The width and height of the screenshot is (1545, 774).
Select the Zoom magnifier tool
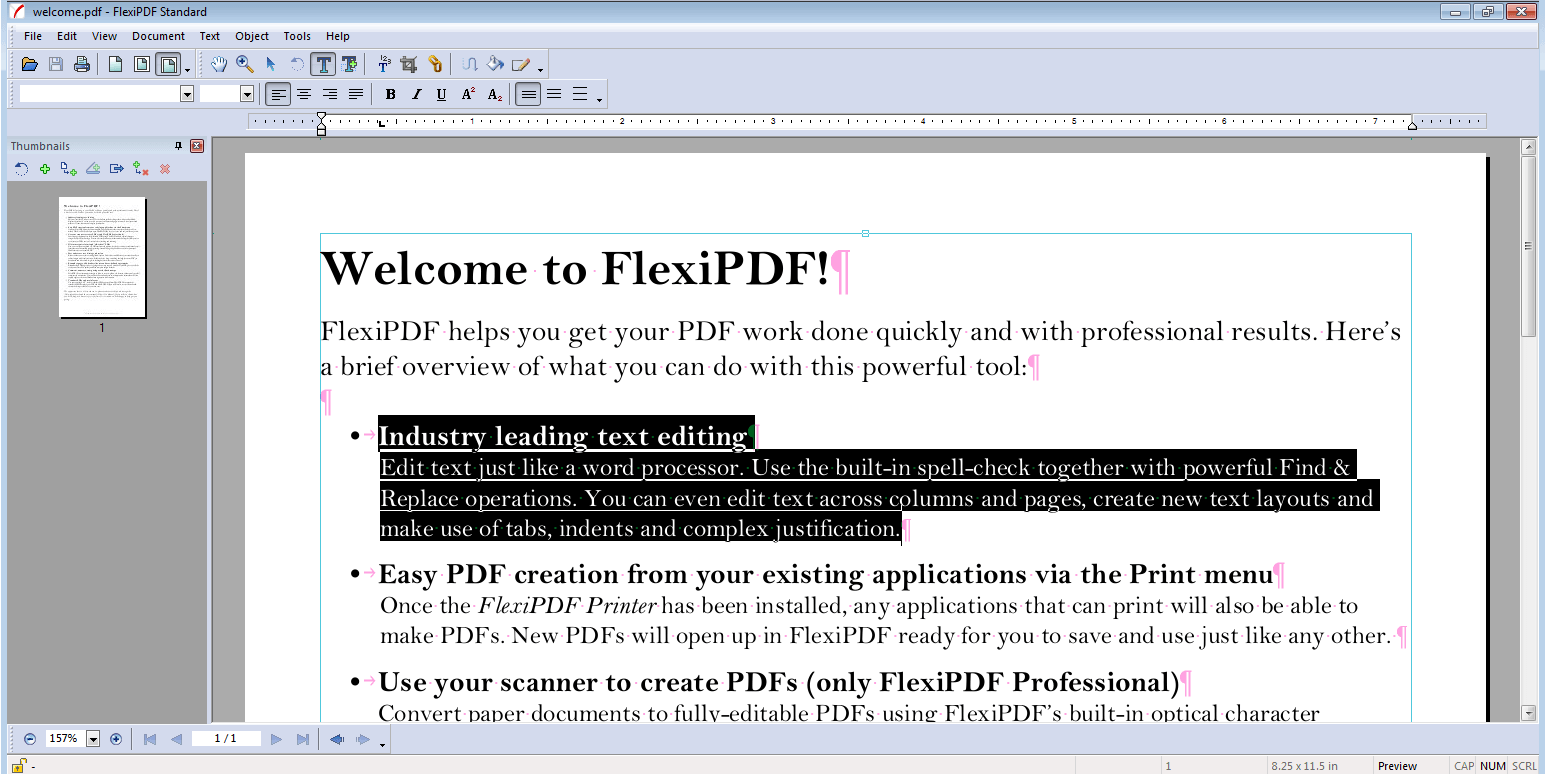tap(245, 65)
